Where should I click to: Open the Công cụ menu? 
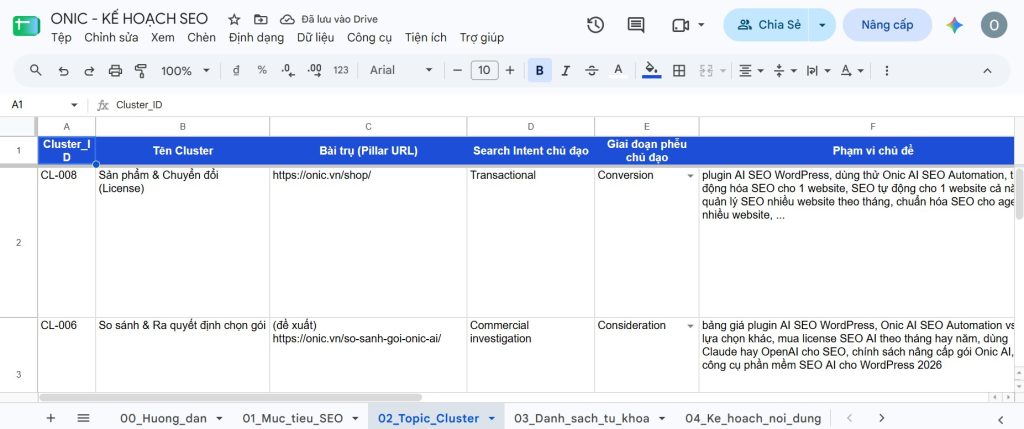[x=369, y=37]
